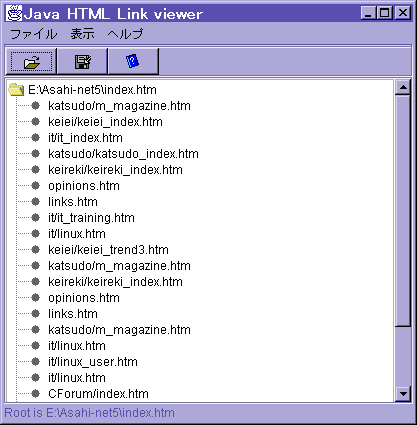417x425 pixels.
Task: Click the Java coffee cup title icon
Action: (x=14, y=13)
